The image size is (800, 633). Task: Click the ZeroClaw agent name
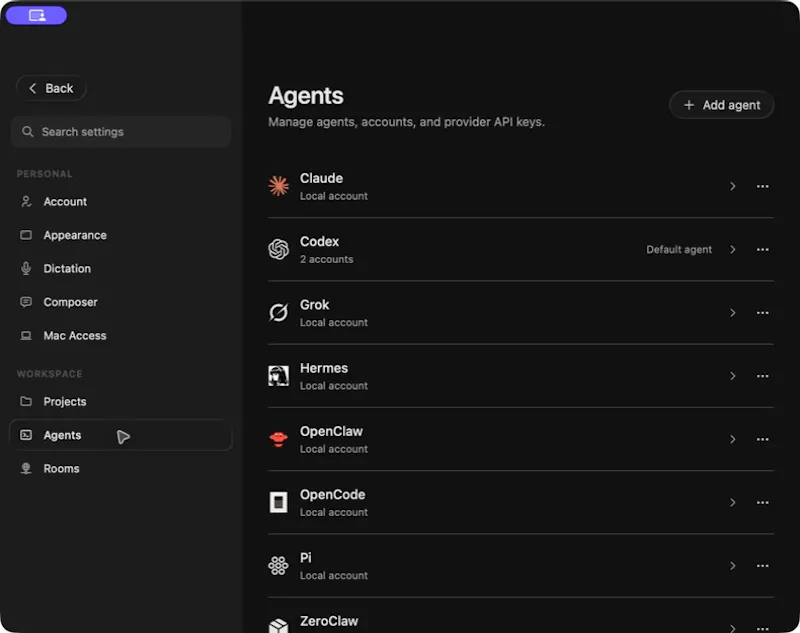pos(329,621)
